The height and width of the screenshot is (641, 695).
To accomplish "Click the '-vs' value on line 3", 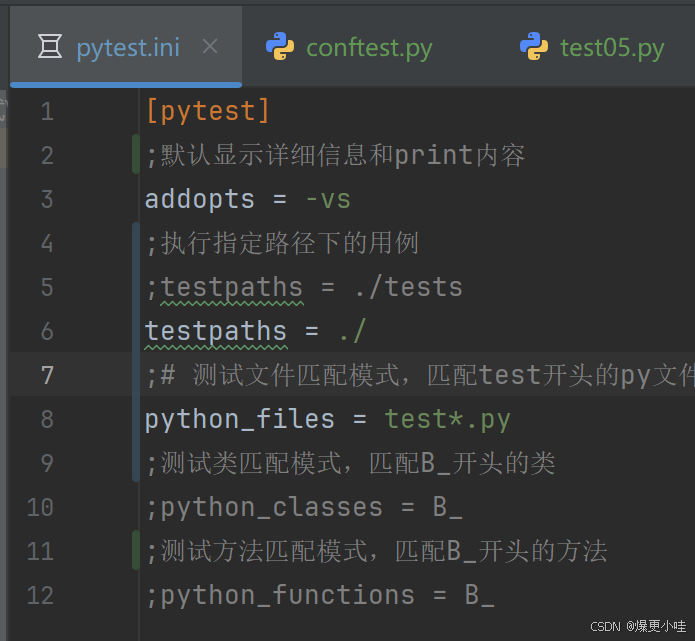I will [328, 199].
